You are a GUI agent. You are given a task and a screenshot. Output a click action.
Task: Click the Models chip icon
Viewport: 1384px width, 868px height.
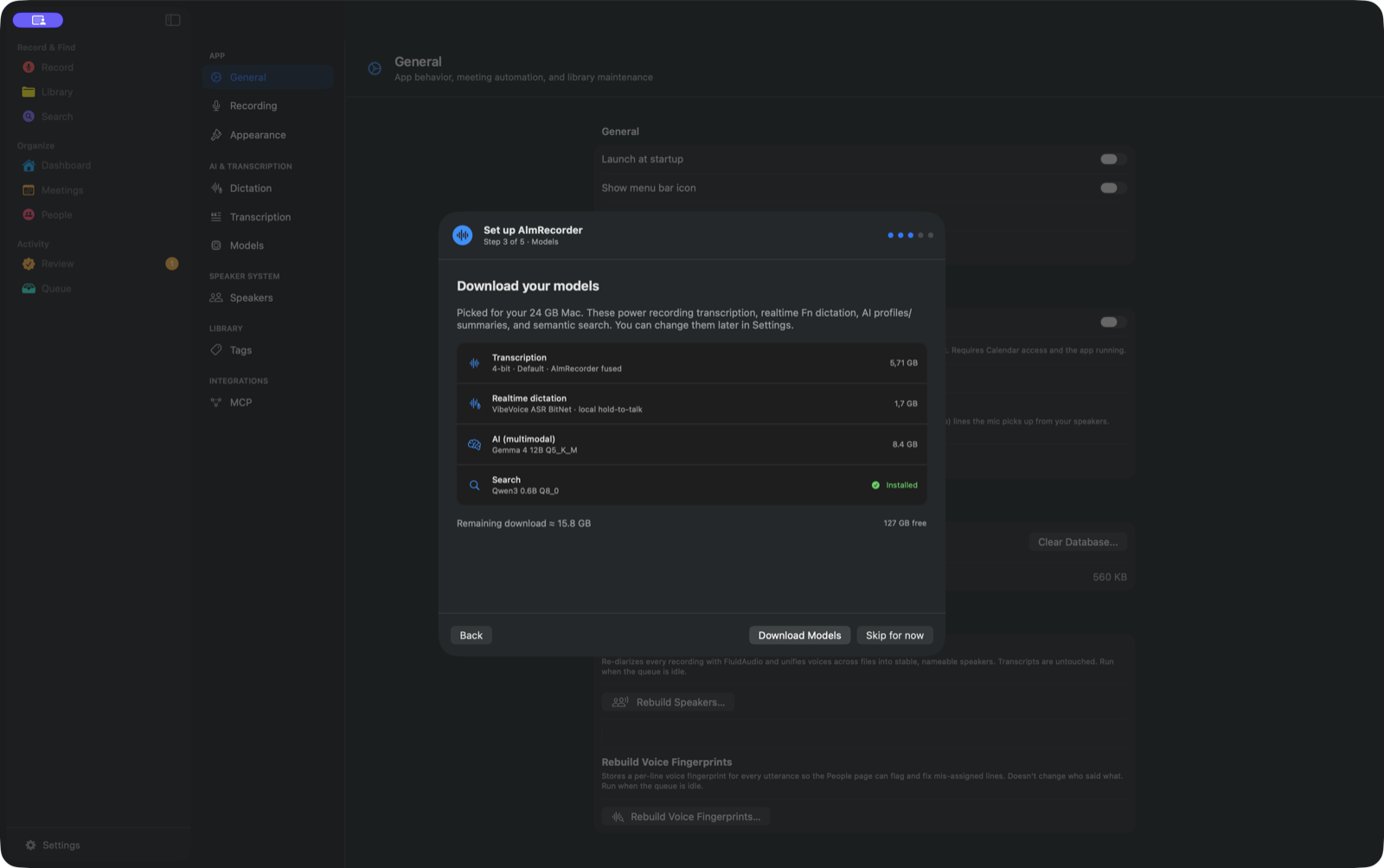pos(216,246)
